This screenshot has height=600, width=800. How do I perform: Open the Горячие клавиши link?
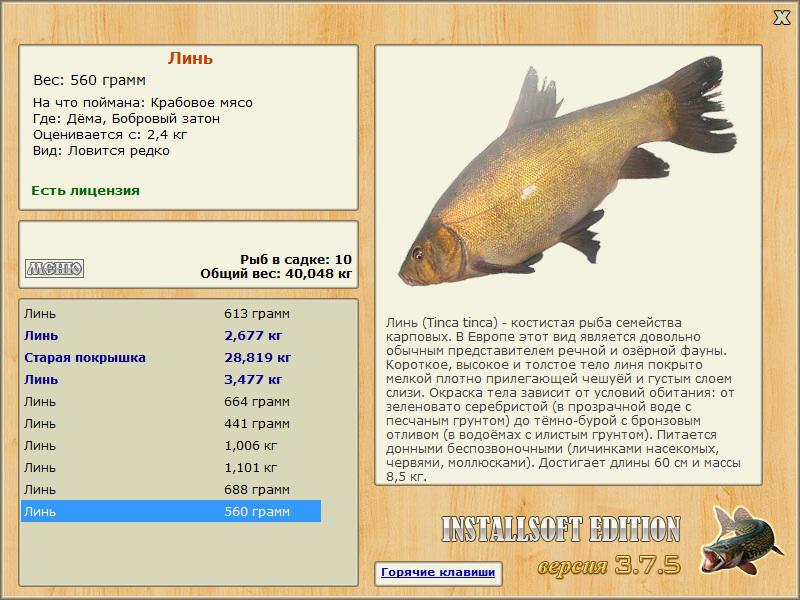pyautogui.click(x=438, y=572)
